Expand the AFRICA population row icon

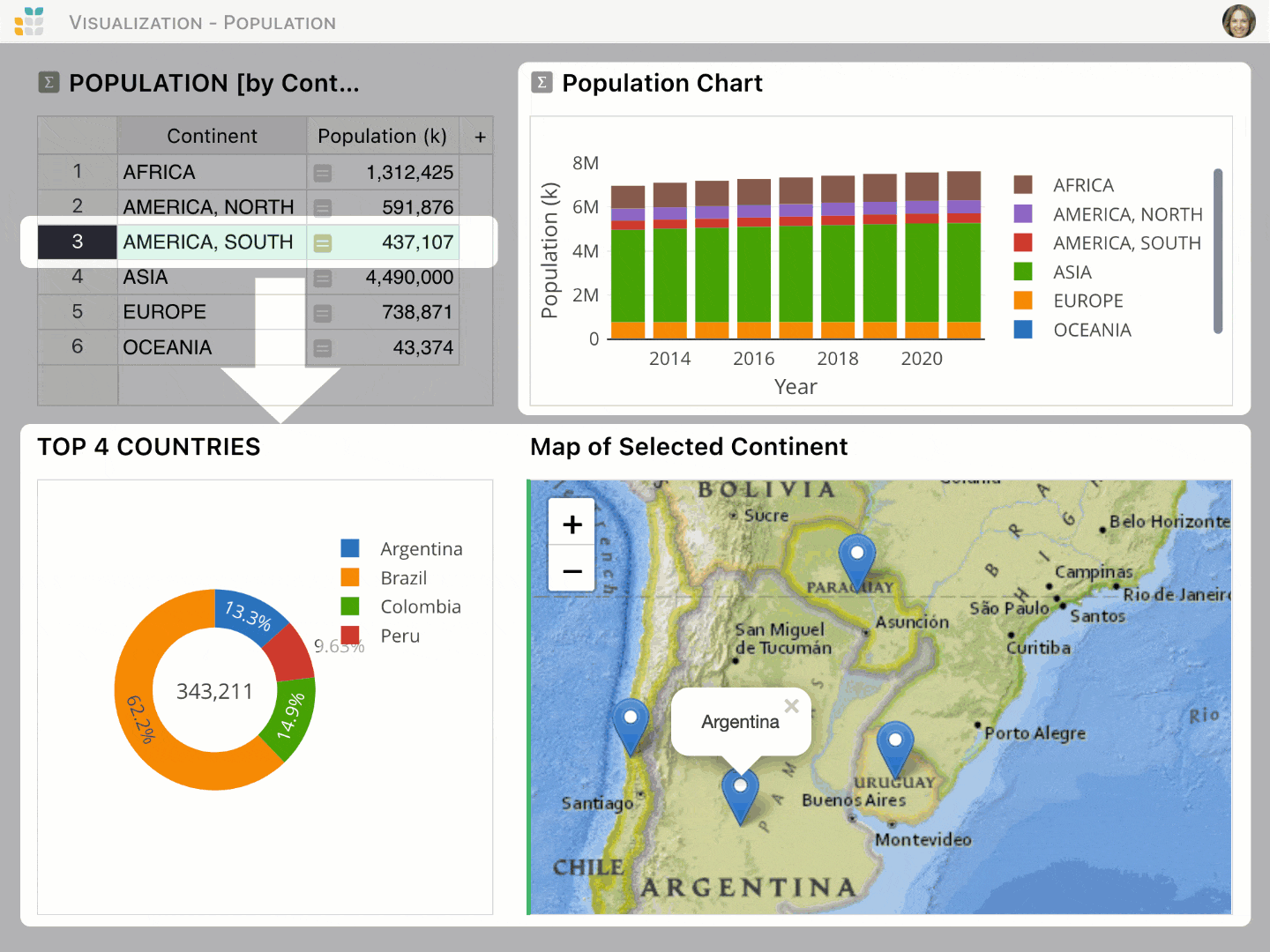[323, 173]
